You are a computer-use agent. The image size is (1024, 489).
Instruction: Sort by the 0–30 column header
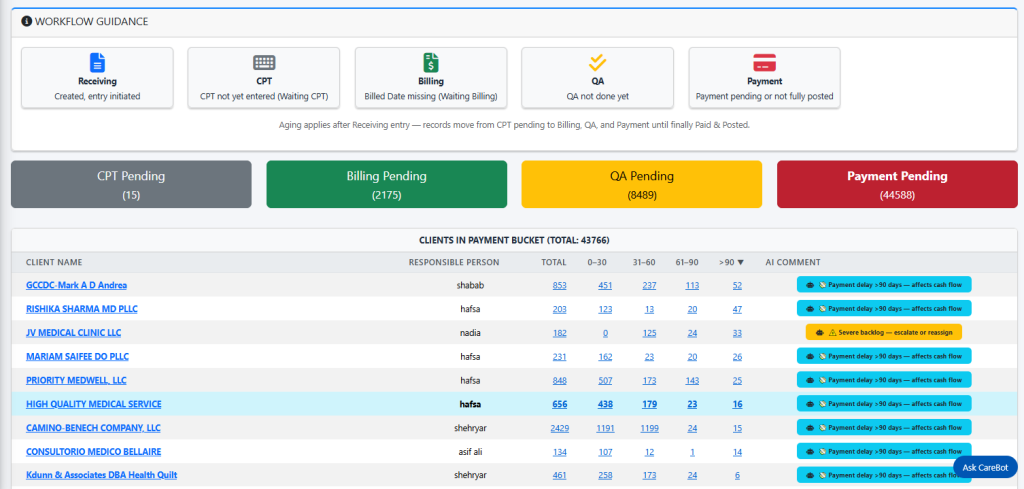click(x=597, y=262)
